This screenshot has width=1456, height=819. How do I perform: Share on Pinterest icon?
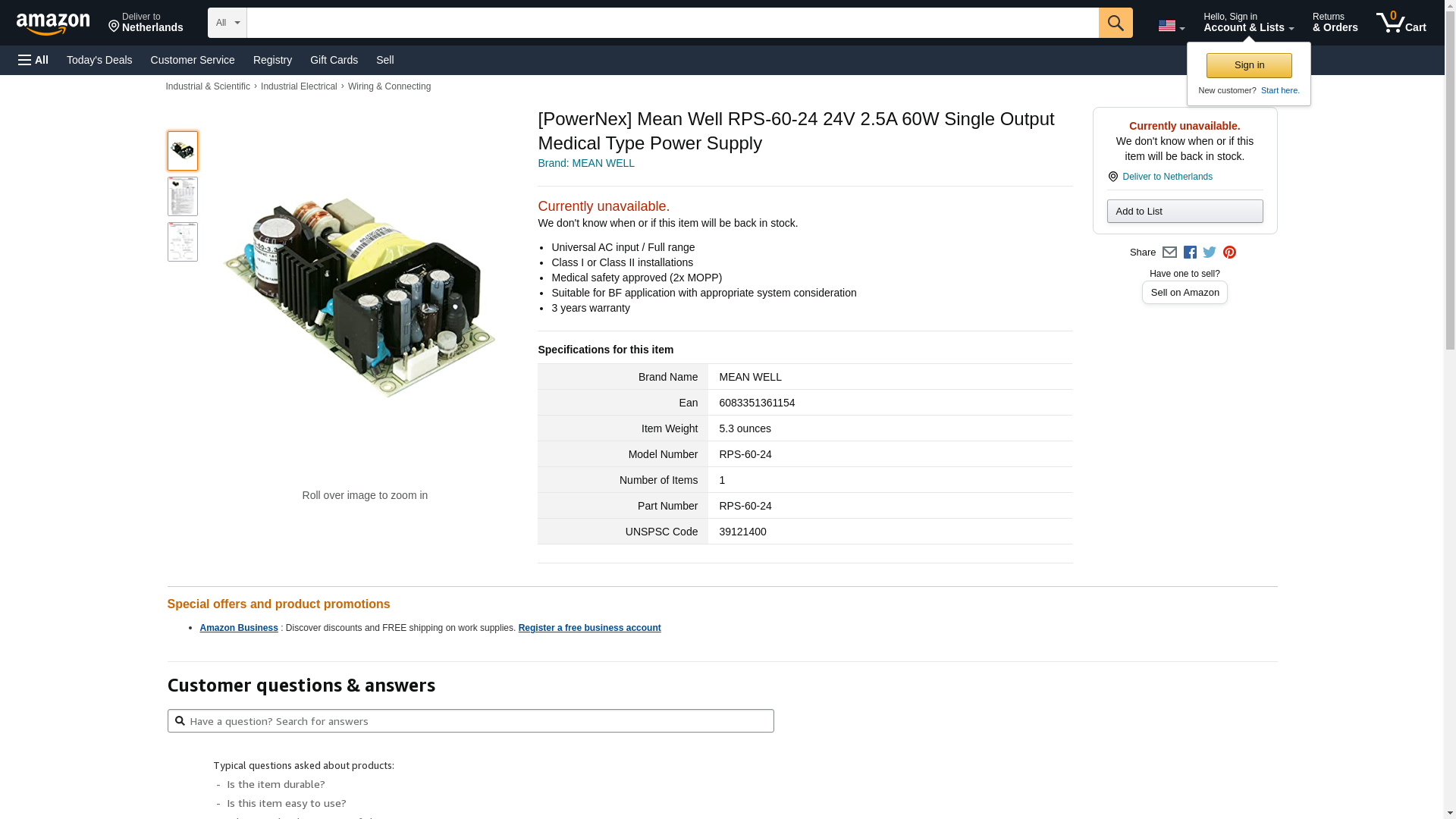[1229, 253]
